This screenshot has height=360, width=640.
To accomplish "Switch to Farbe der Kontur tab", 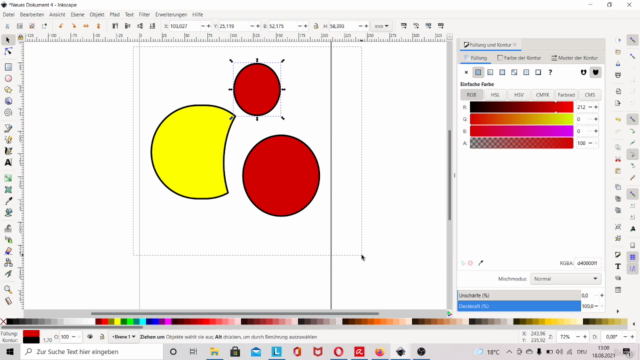I will pyautogui.click(x=519, y=58).
